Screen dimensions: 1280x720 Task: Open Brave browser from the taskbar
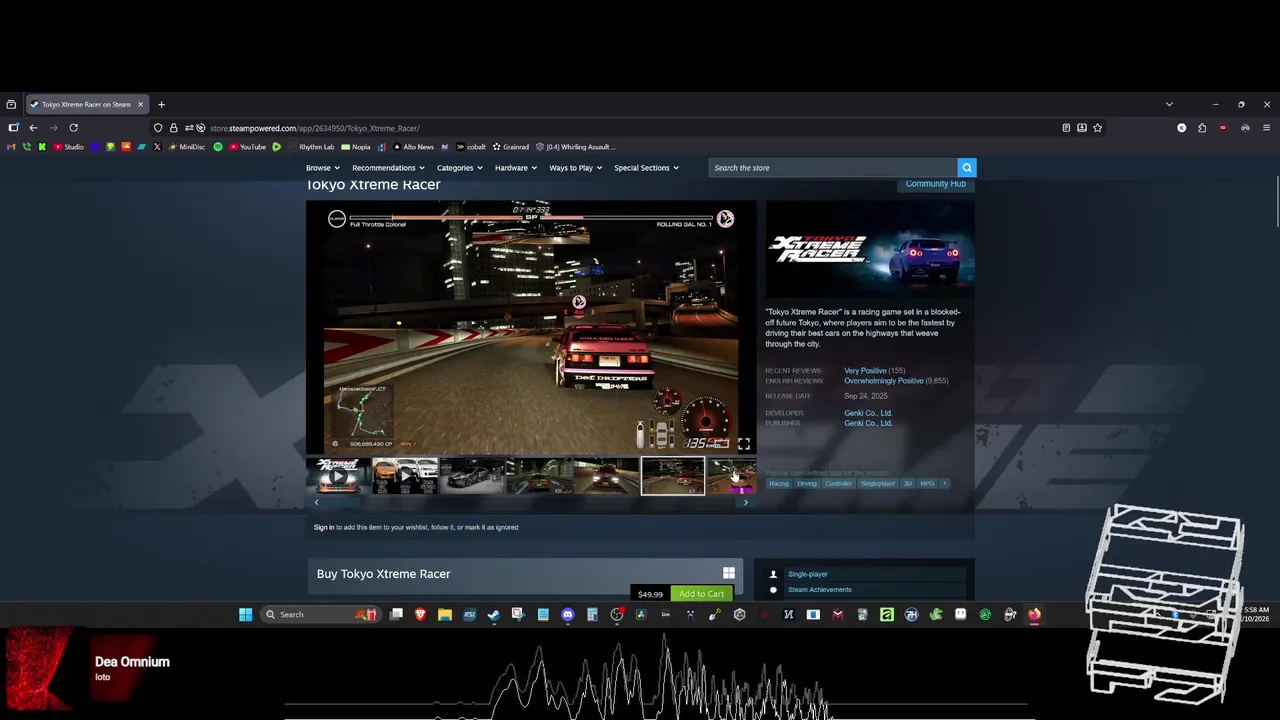coord(421,614)
